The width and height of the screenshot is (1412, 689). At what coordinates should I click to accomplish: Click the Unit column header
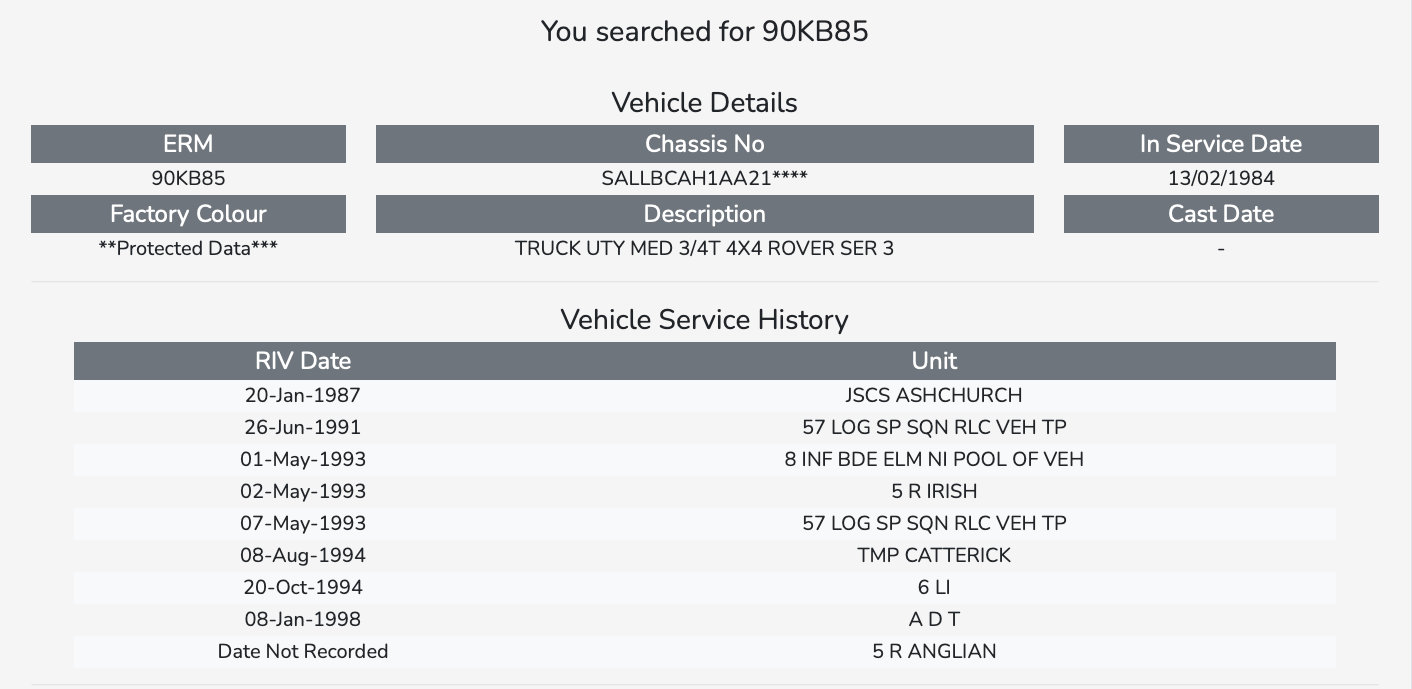coord(934,361)
